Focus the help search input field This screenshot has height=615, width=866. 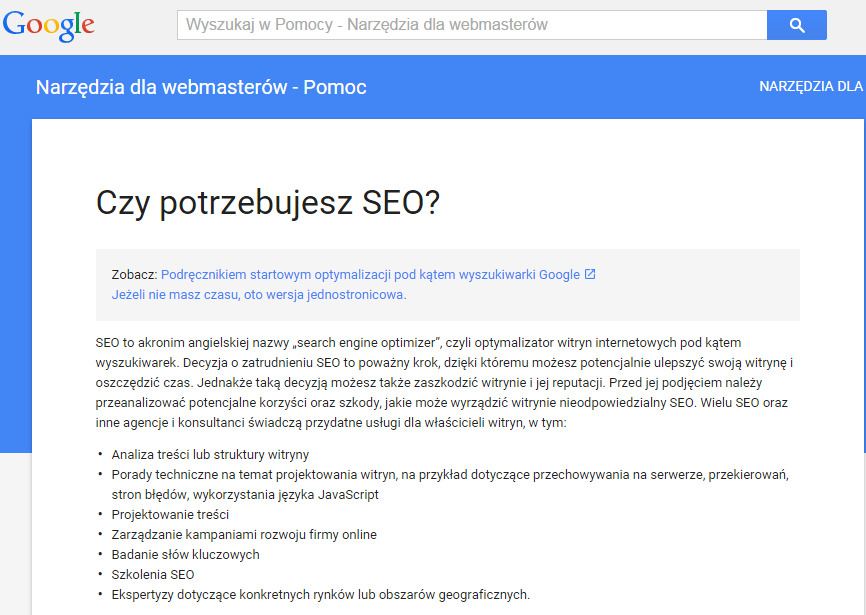(x=472, y=25)
